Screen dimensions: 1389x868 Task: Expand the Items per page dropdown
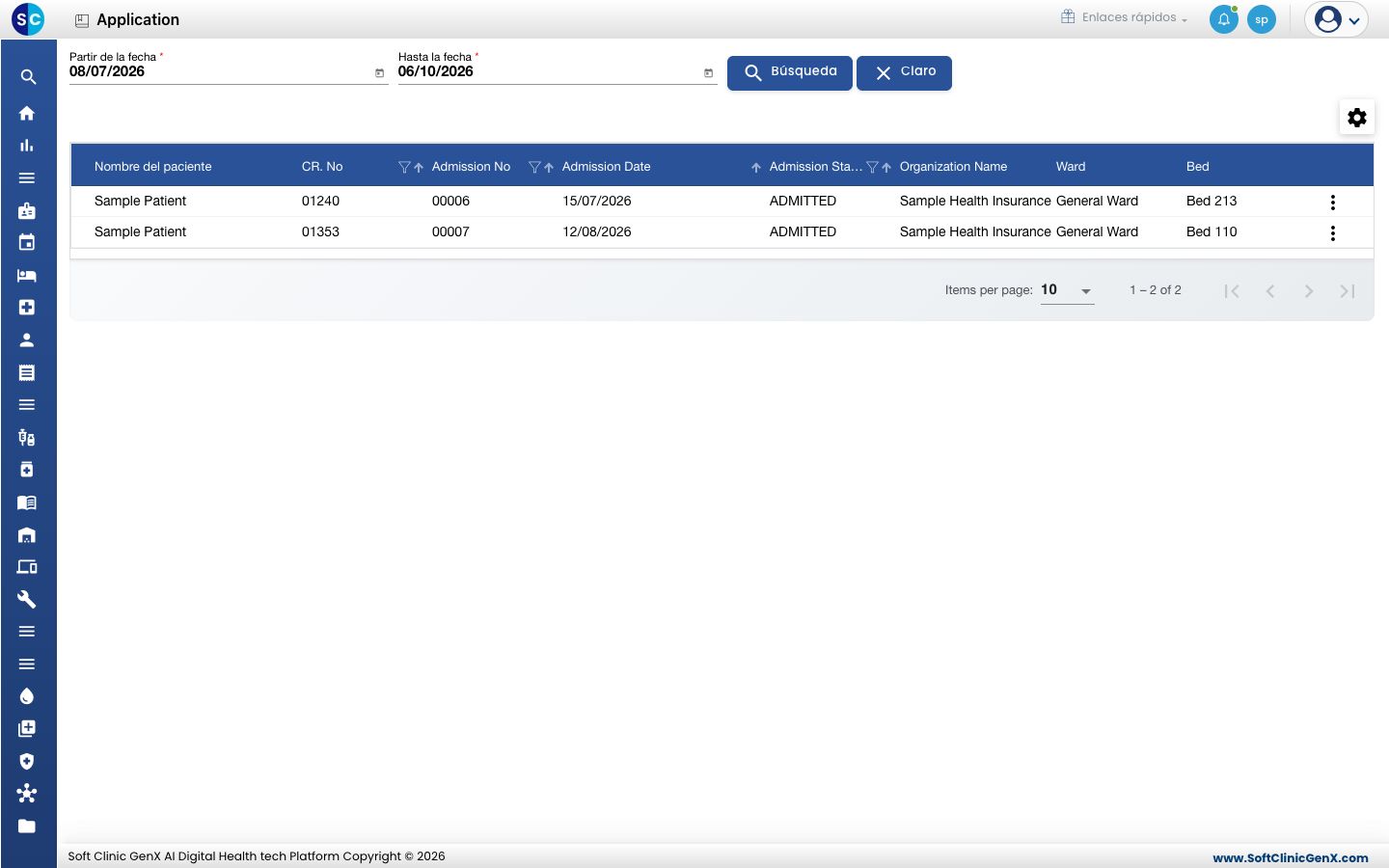point(1067,290)
